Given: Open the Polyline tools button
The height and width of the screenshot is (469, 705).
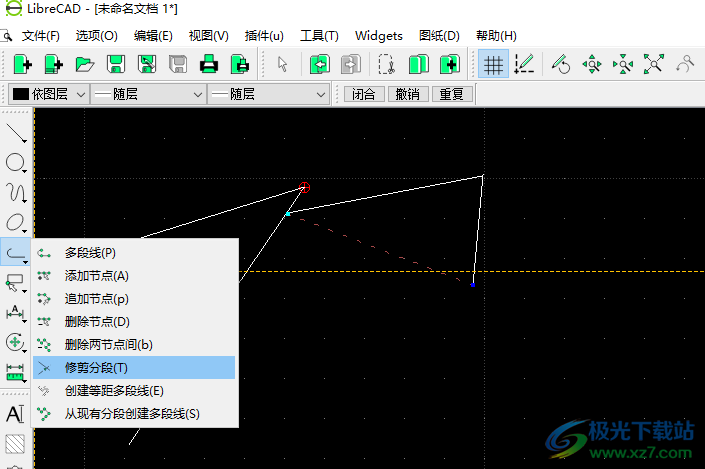Looking at the screenshot, I should 16,252.
